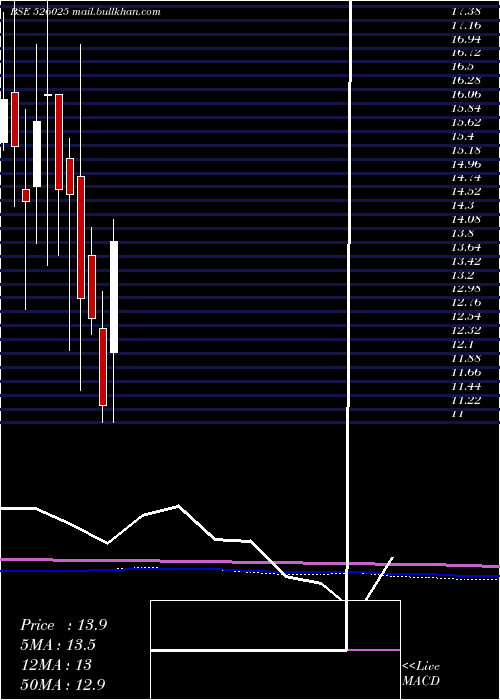Click the 11 price axis label
Image resolution: width=500 pixels, height=700 pixels.
click(457, 414)
